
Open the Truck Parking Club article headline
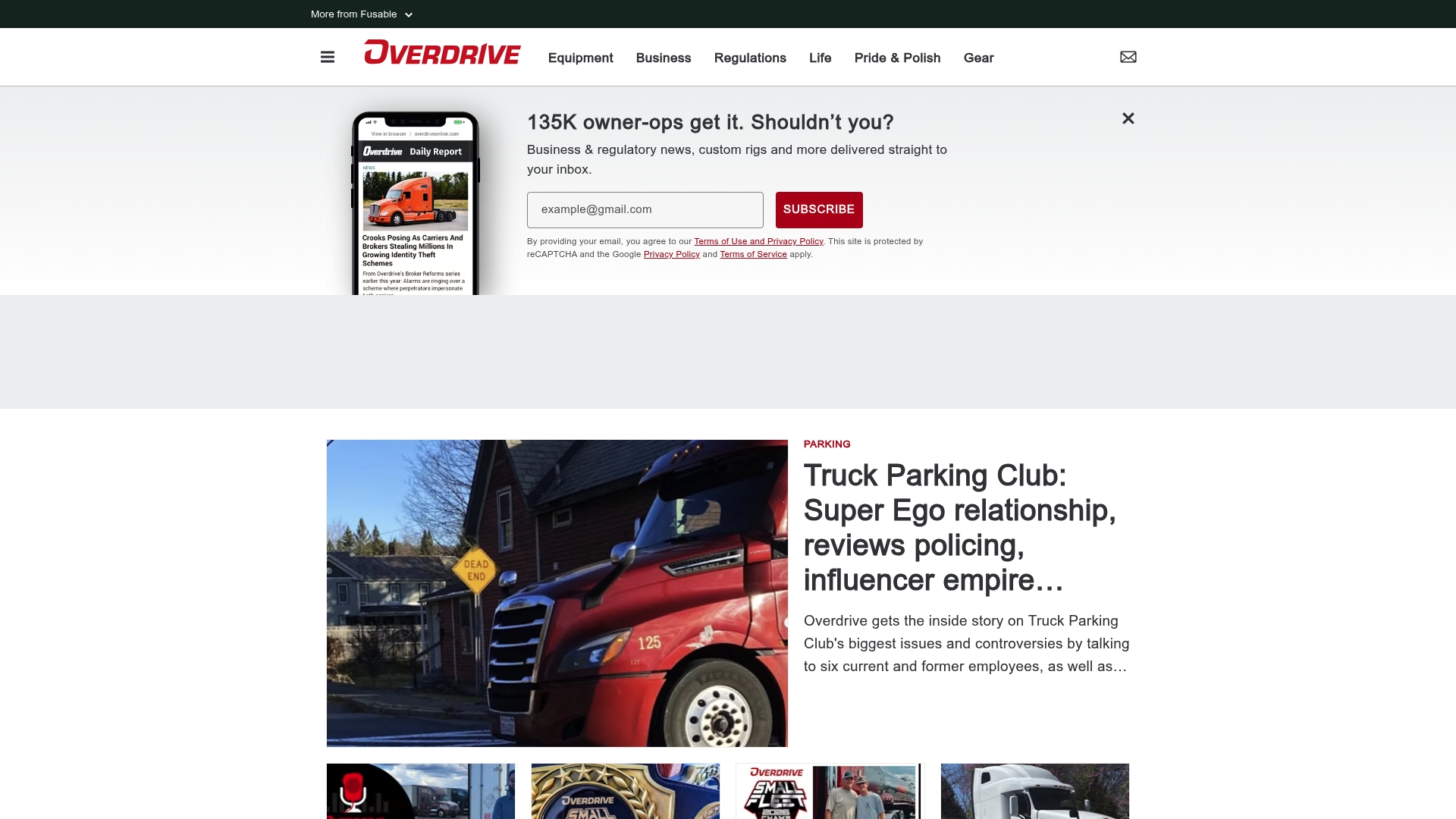(x=960, y=528)
